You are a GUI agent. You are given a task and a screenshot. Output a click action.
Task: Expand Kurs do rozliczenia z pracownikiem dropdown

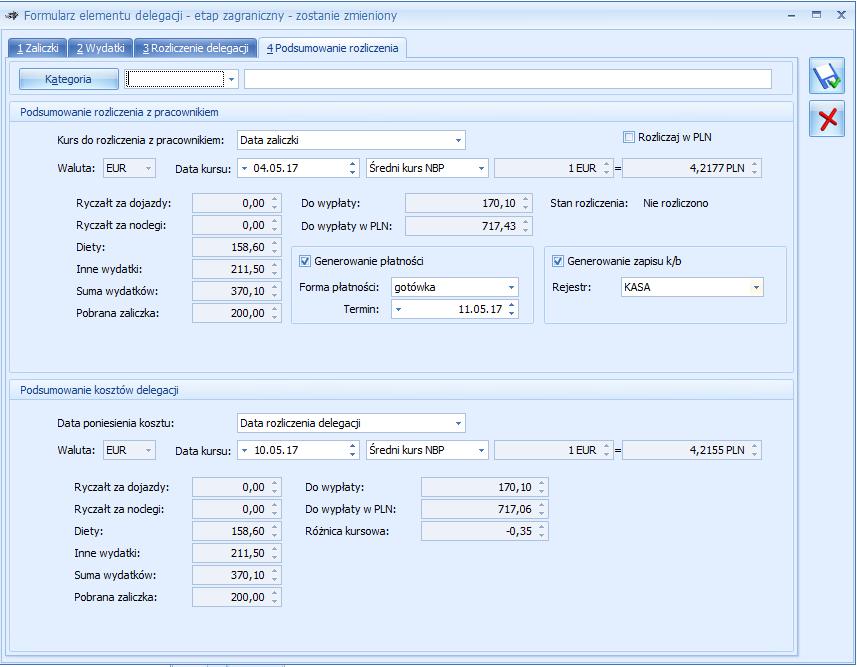coord(458,140)
